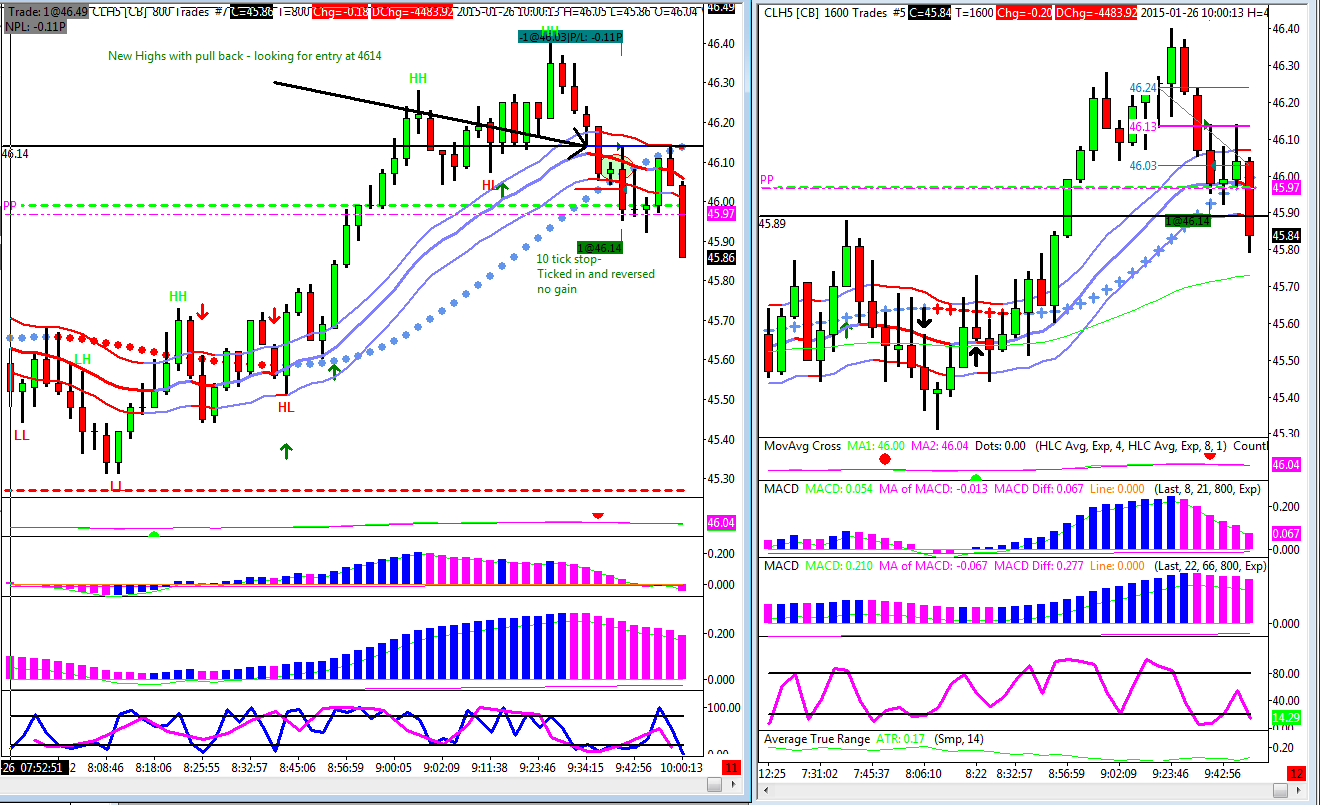Screen dimensions: 1320x805
Task: Click the "MA2: 46.04" value
Action: pos(942,444)
